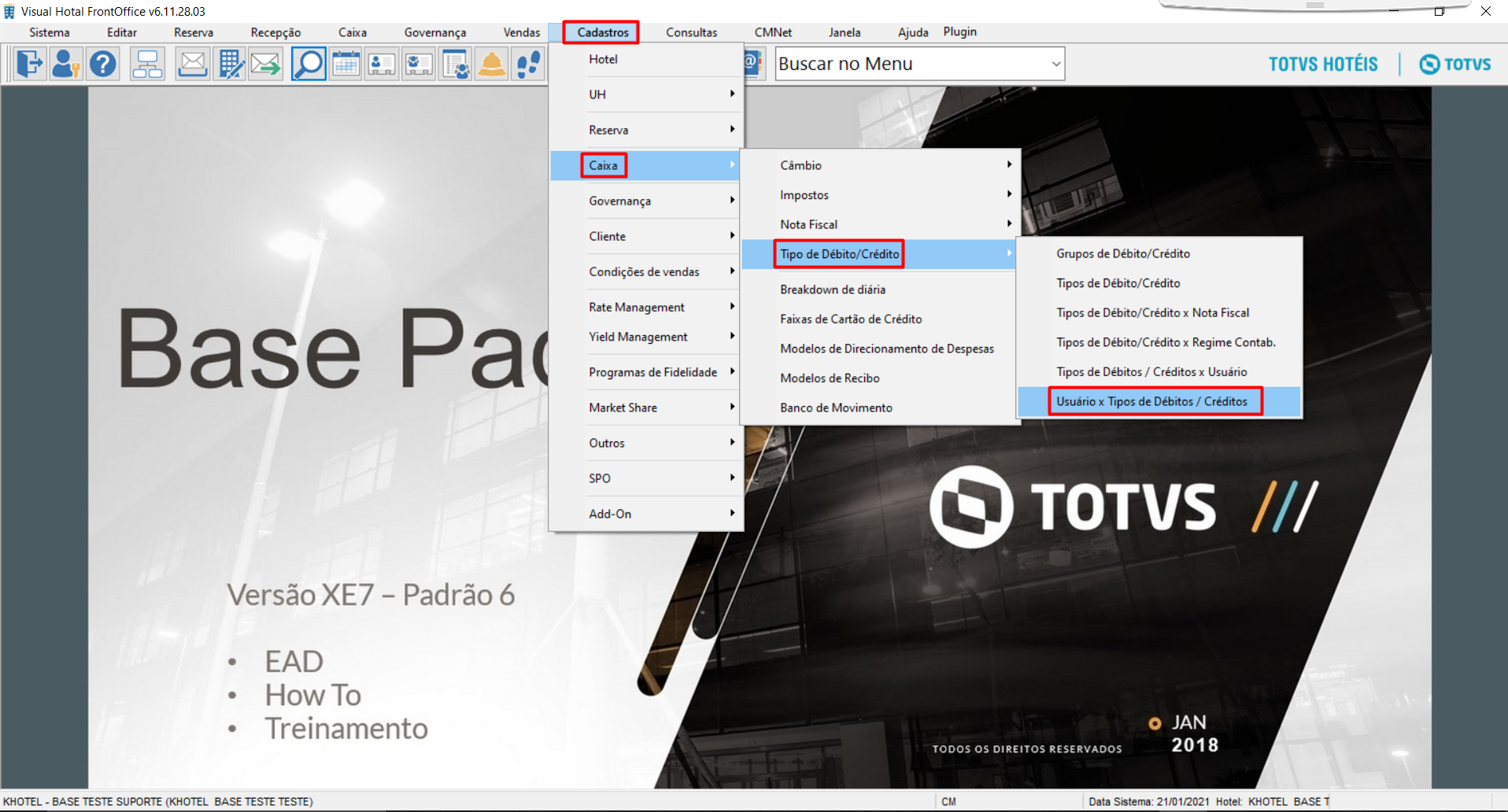Open the Janela menu
The height and width of the screenshot is (812, 1508).
coord(845,32)
